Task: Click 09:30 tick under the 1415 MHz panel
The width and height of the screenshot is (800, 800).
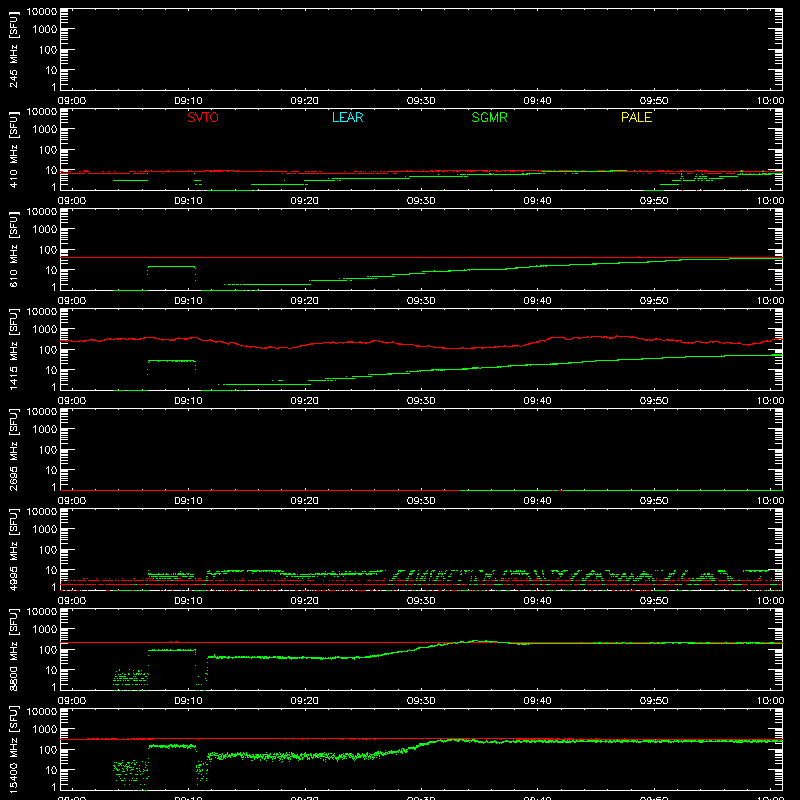Action: [x=421, y=401]
